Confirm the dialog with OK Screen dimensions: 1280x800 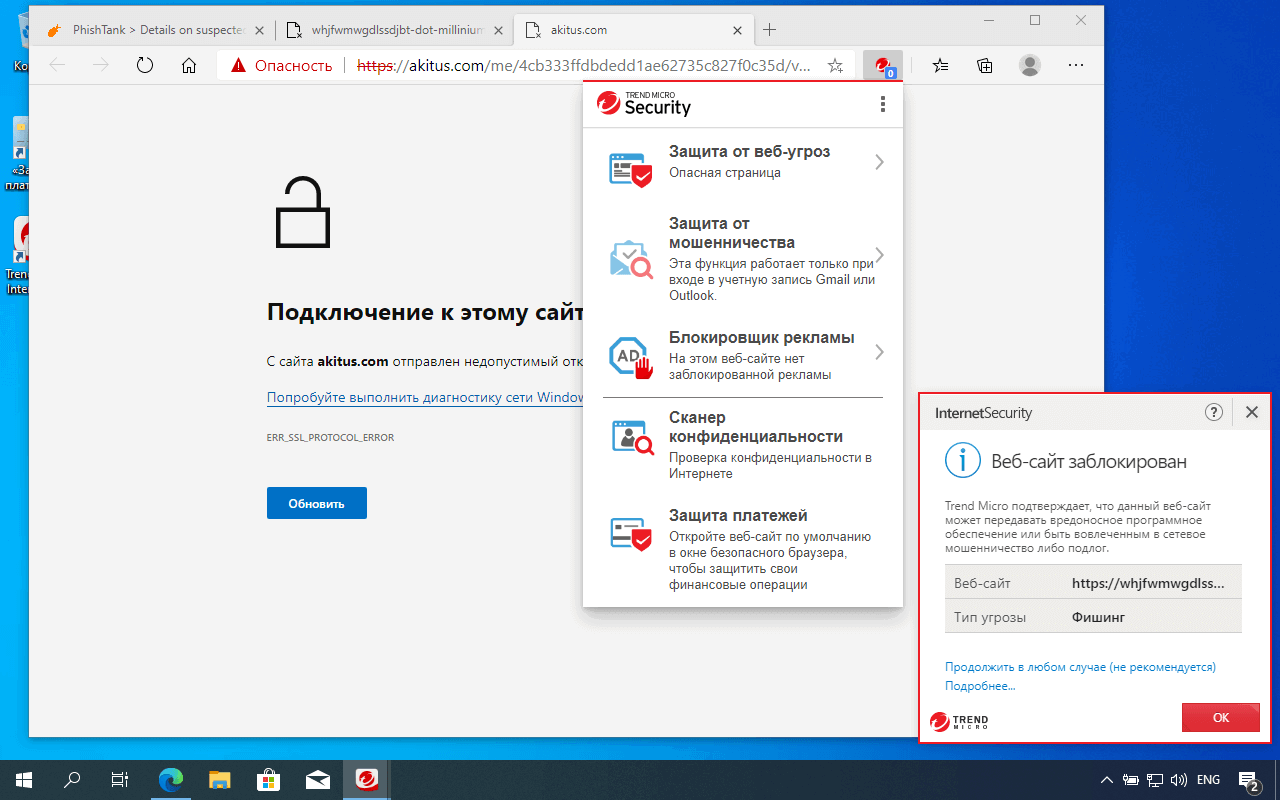click(x=1220, y=717)
